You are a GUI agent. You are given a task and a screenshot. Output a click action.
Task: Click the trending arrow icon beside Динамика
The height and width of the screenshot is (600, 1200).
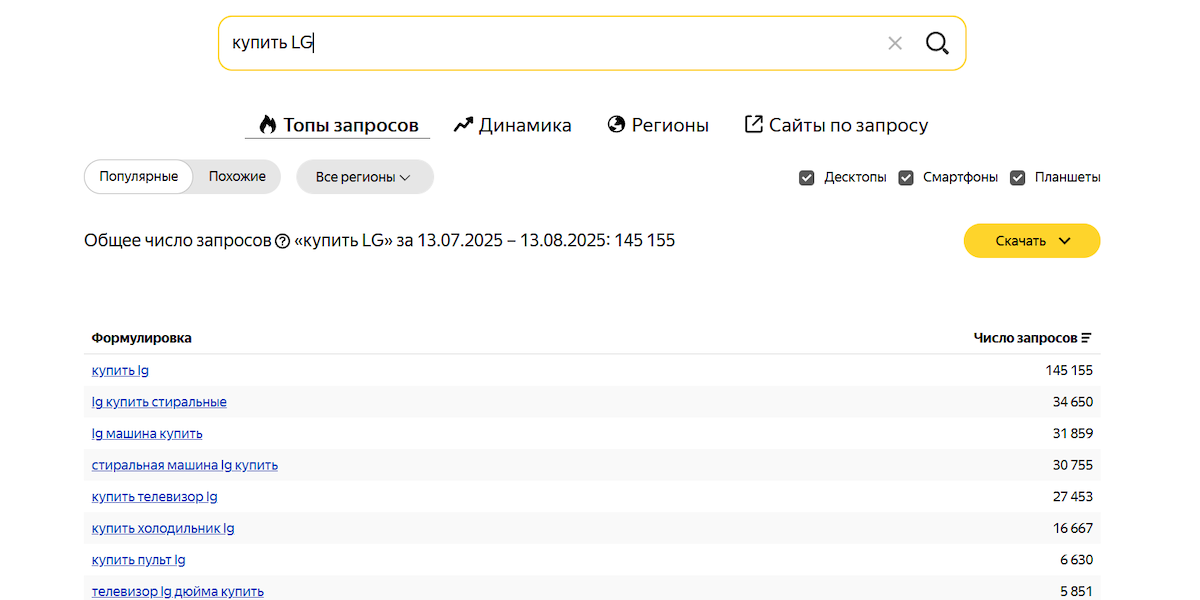[462, 124]
